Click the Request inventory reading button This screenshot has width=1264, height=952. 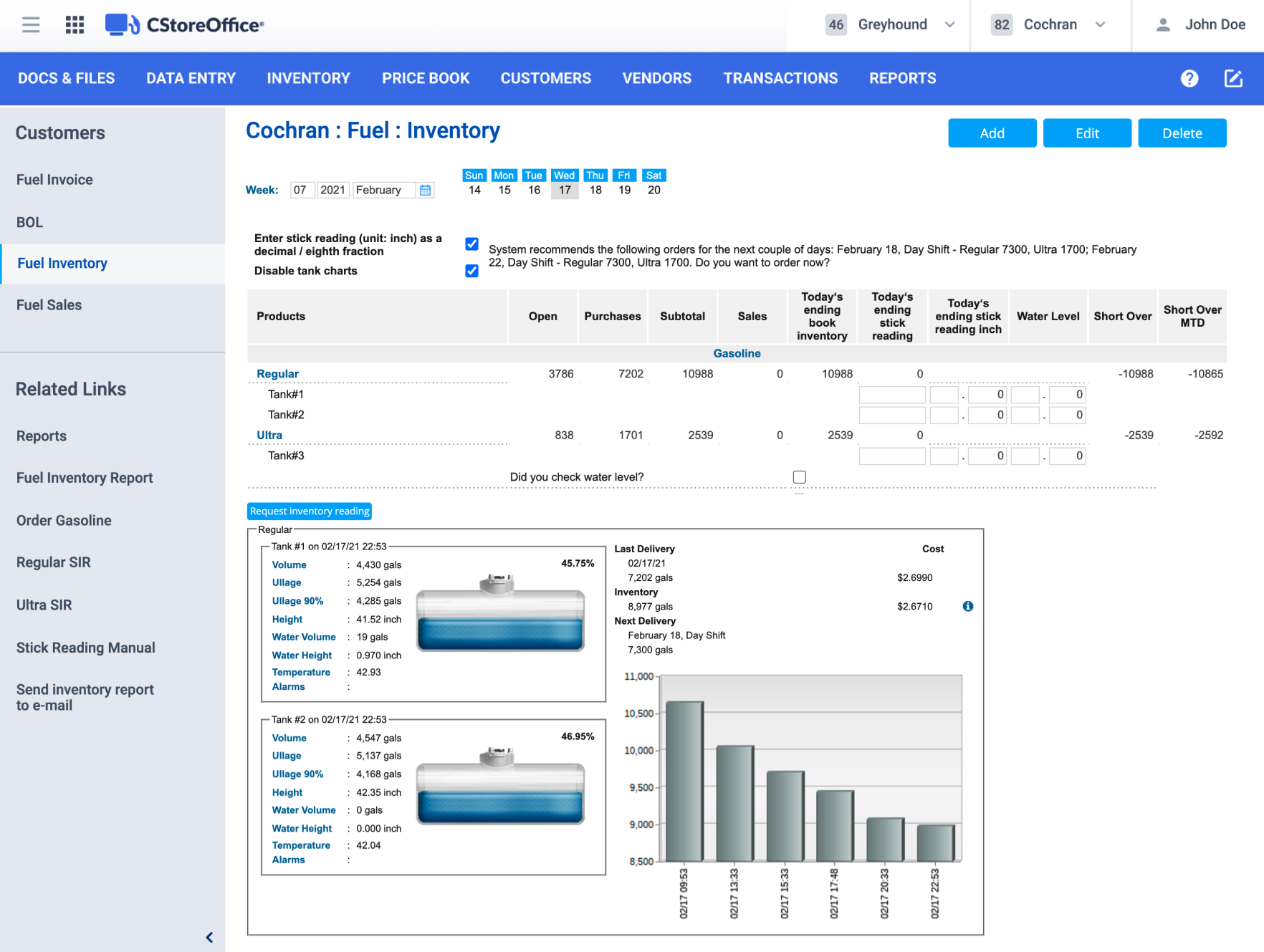309,511
